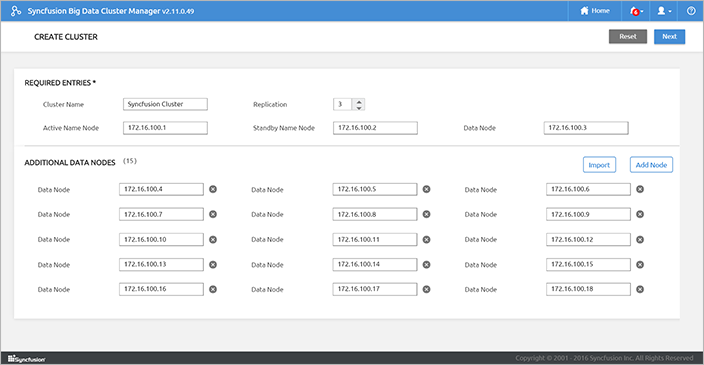
Task: Edit the 172.16.100.7 data node field
Action: (x=161, y=214)
